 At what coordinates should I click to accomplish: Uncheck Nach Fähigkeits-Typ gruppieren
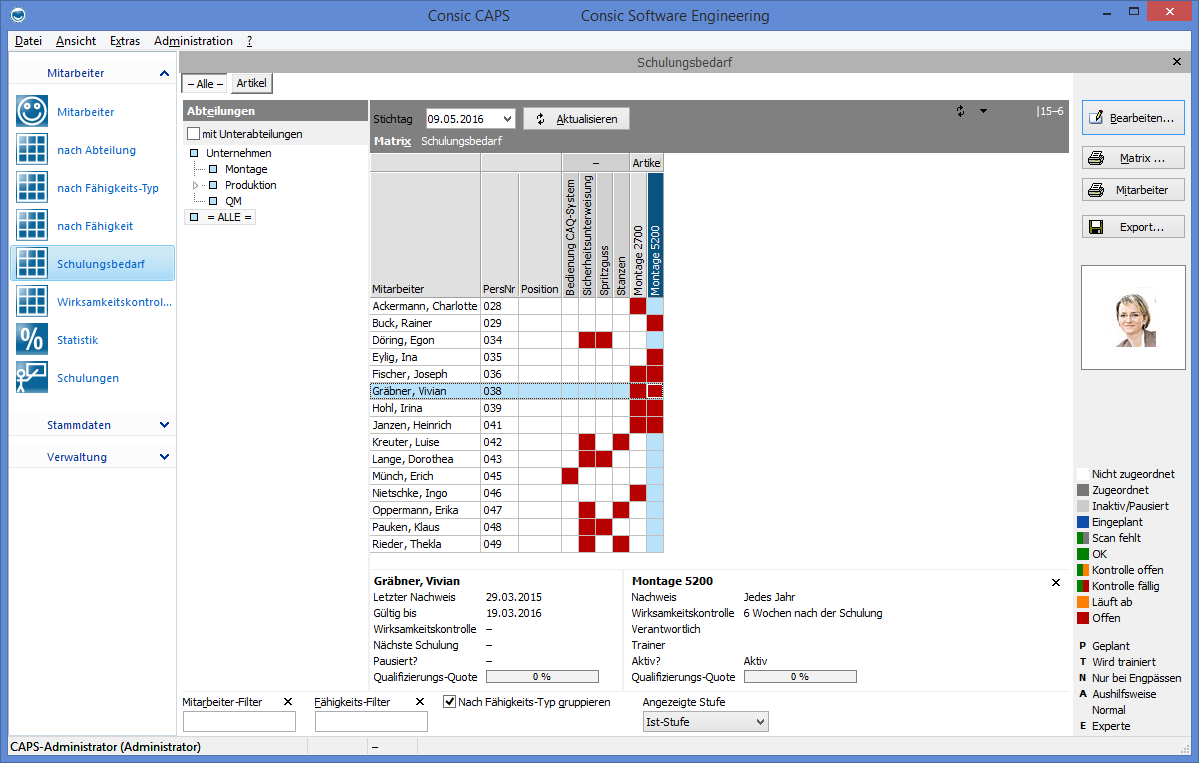(x=450, y=702)
